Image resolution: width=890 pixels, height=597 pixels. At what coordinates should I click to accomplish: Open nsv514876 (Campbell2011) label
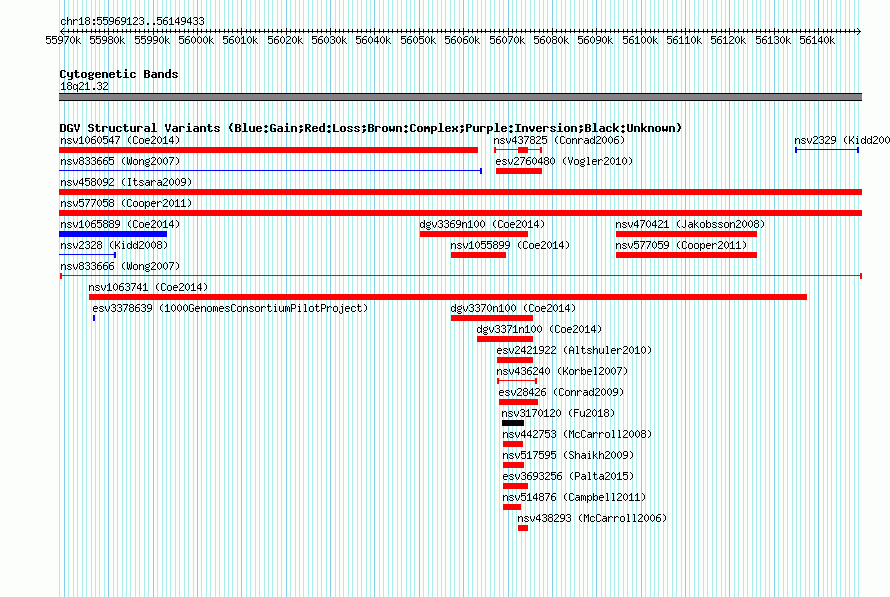[x=574, y=497]
